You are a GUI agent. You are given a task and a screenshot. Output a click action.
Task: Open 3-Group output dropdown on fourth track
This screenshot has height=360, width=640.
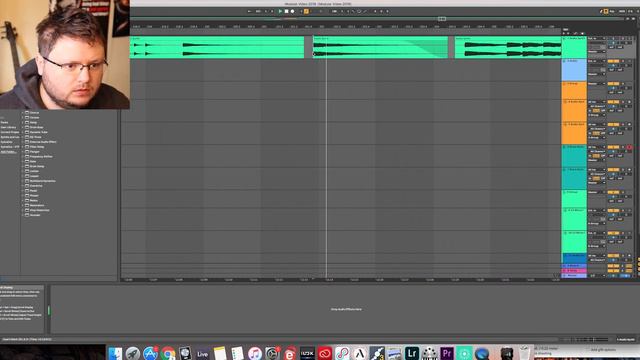click(x=596, y=115)
